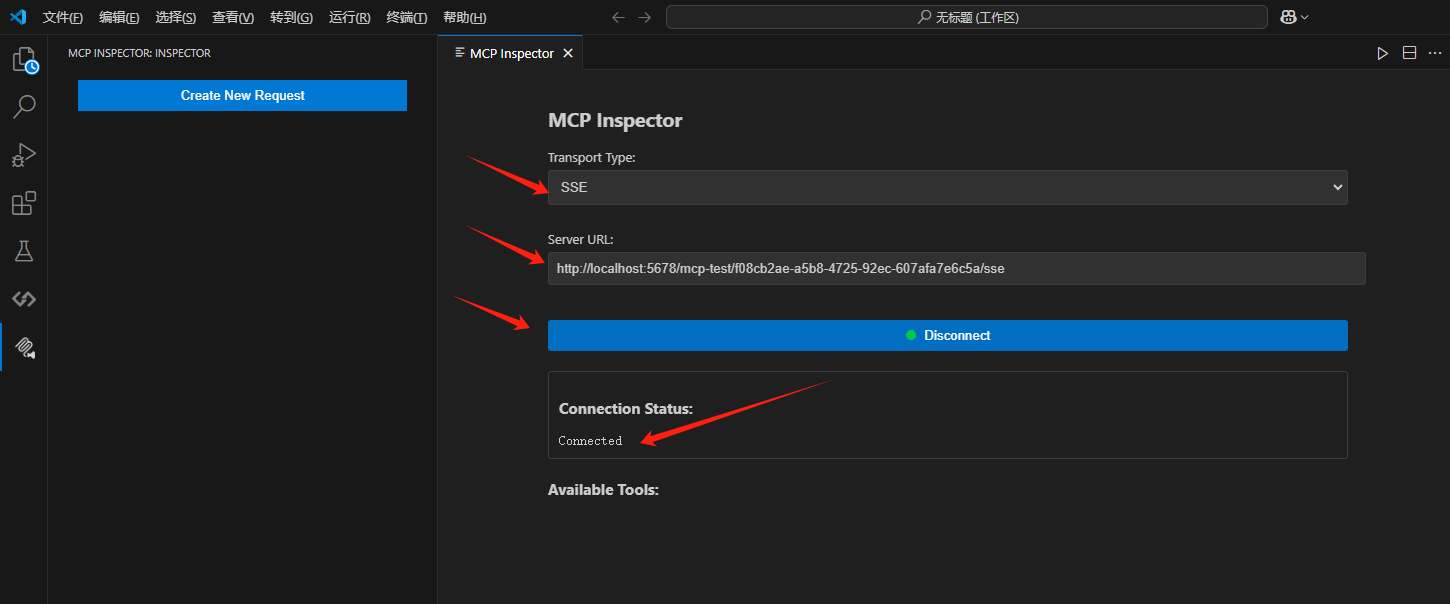The width and height of the screenshot is (1450, 604).
Task: Click the VS Code logo icon
Action: [18, 17]
